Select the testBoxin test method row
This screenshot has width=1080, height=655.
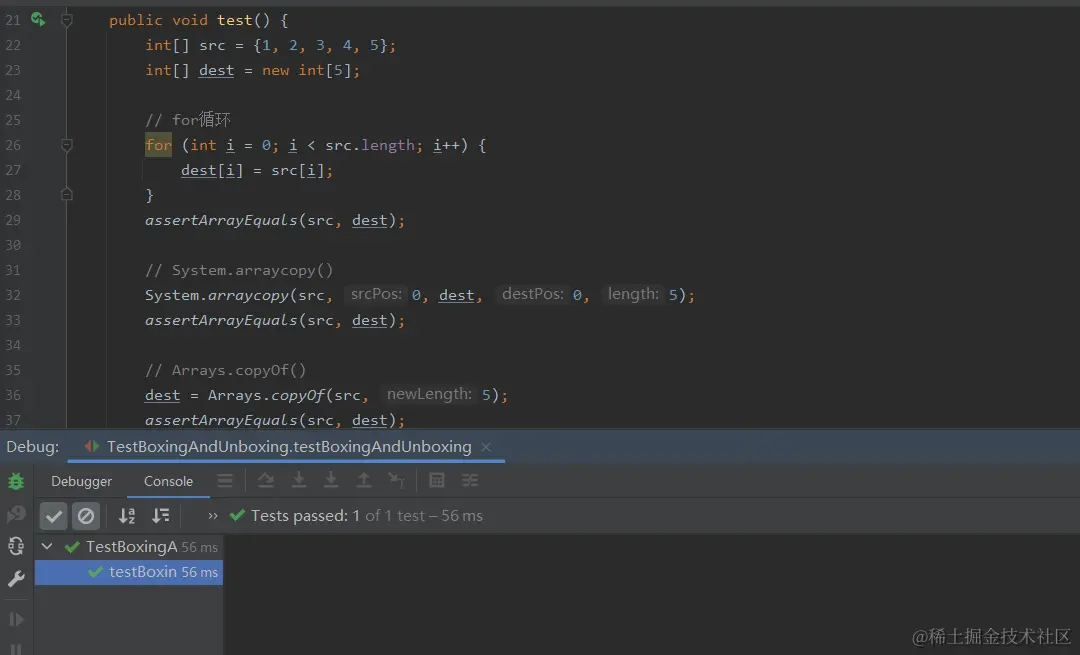(x=129, y=572)
